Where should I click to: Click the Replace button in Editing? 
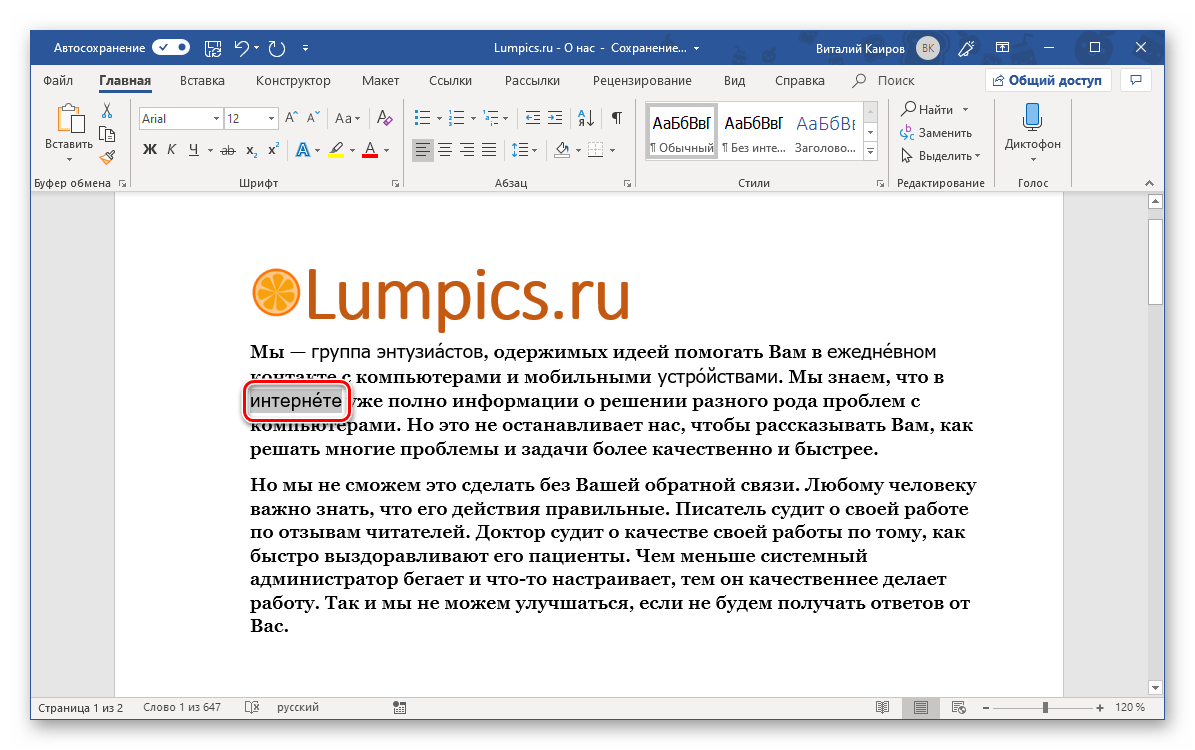(x=936, y=132)
